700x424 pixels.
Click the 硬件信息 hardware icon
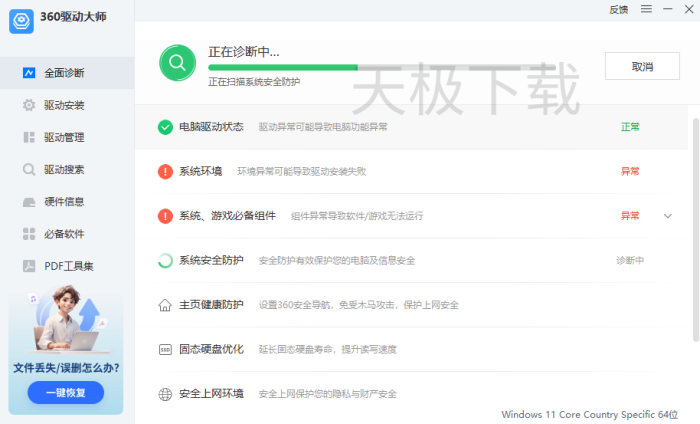29,202
